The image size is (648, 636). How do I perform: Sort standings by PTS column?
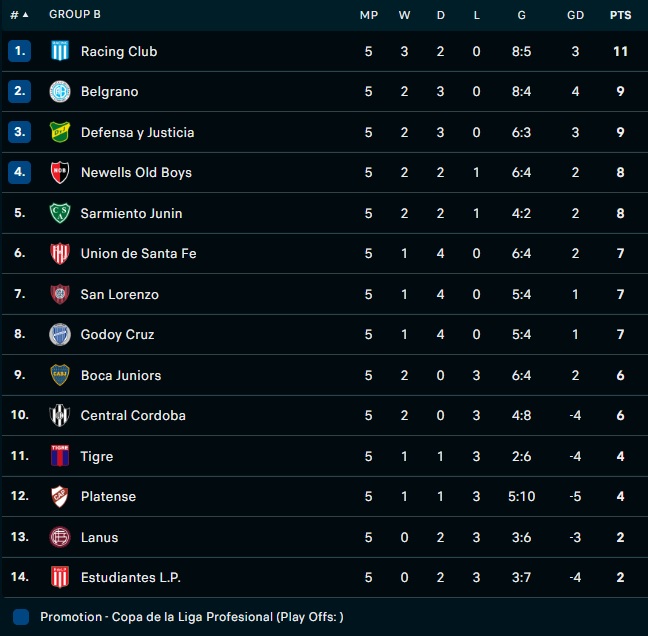pos(620,15)
